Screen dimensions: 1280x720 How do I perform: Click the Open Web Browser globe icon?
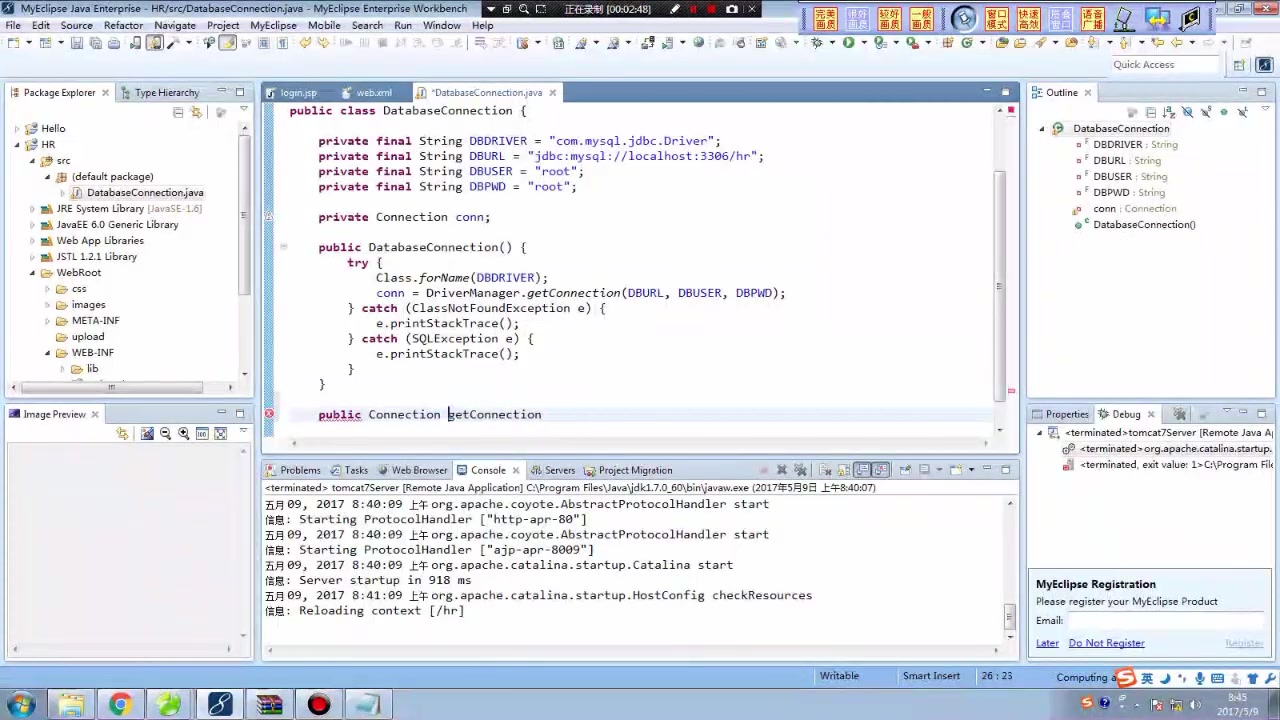pos(698,43)
